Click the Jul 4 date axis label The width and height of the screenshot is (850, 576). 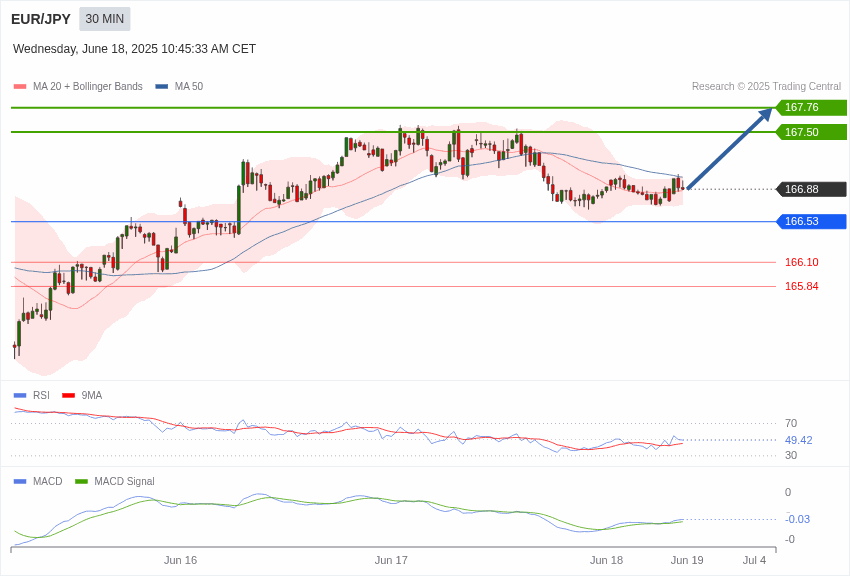[x=755, y=560]
